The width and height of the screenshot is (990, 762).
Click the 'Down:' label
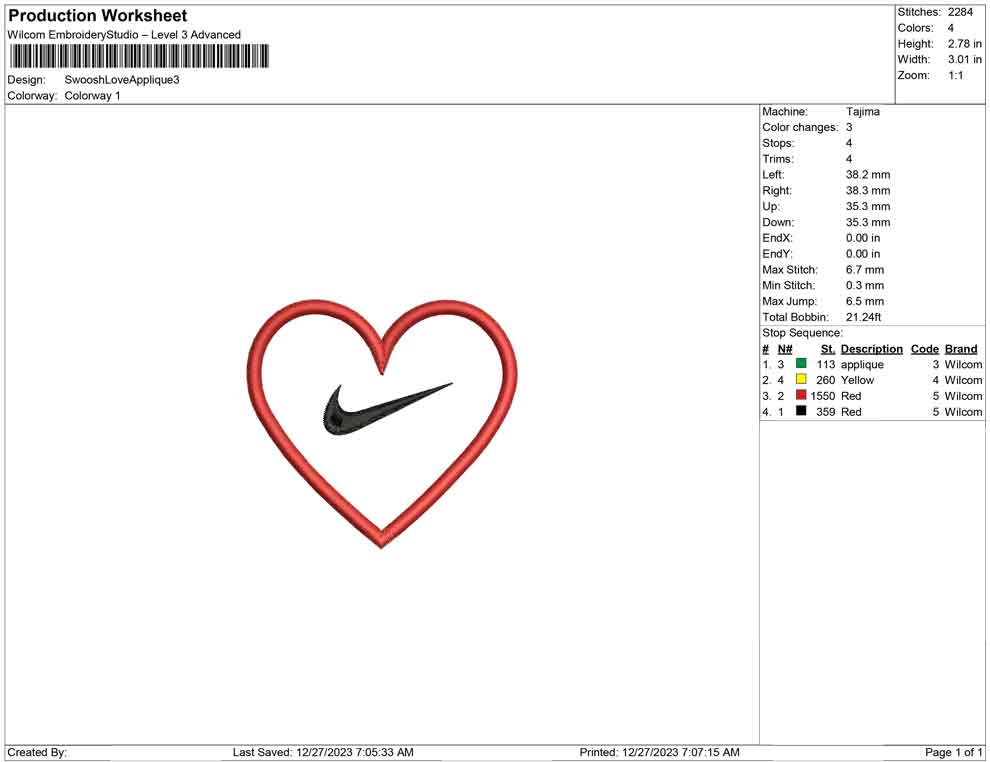click(x=778, y=222)
